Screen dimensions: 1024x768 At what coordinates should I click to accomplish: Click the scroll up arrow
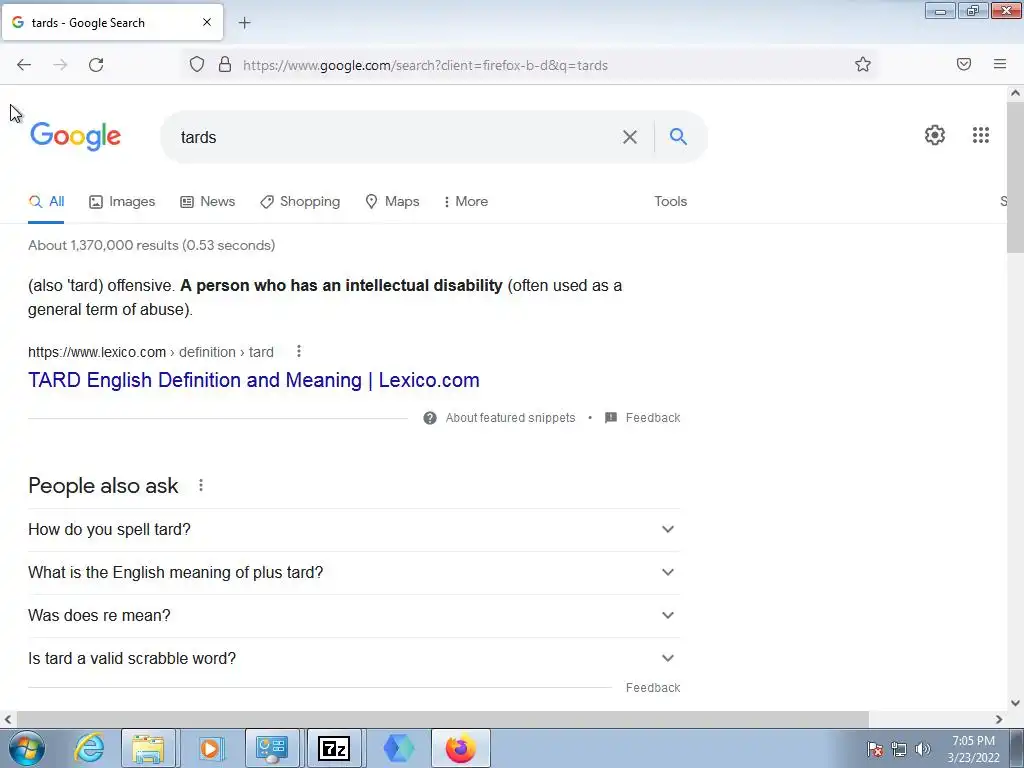pos(1015,93)
